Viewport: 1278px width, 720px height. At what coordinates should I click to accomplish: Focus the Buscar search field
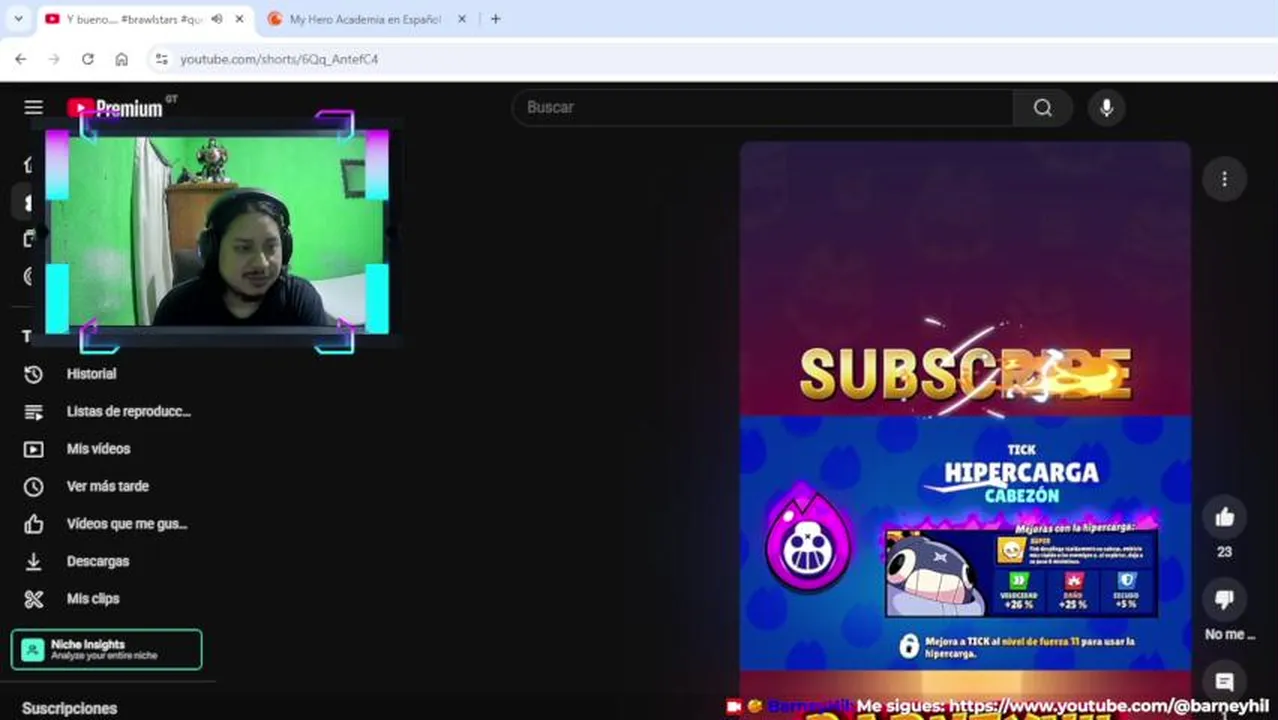coord(763,107)
